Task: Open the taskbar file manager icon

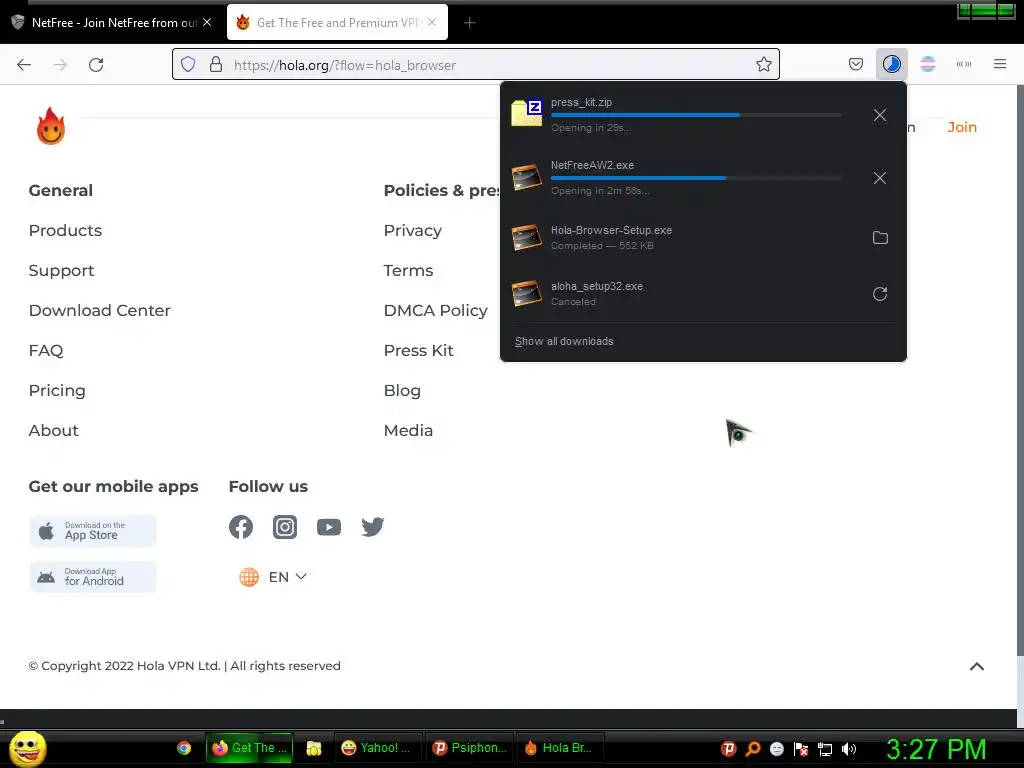Action: tap(314, 748)
